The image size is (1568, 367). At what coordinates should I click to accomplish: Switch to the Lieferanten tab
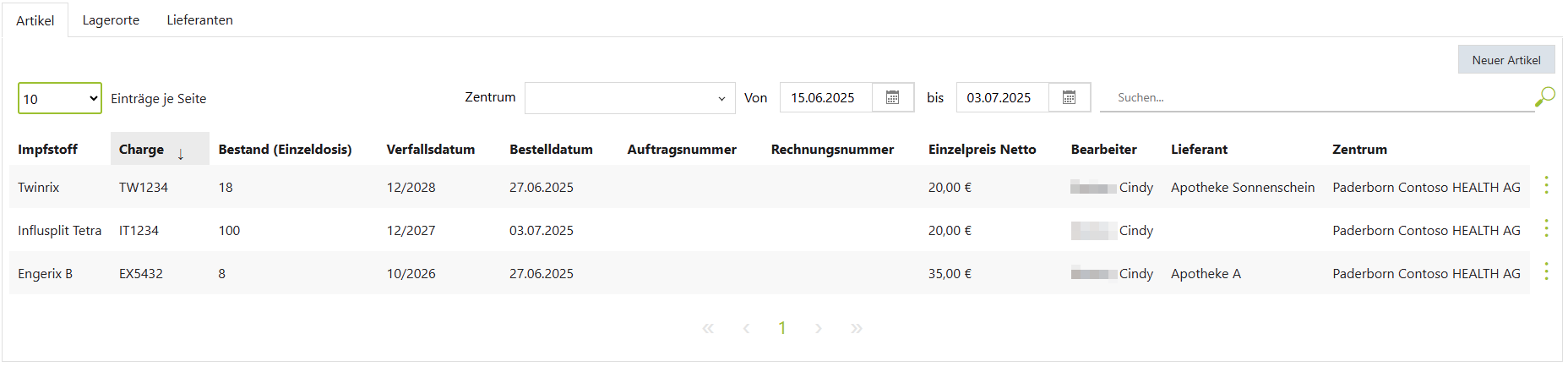199,20
